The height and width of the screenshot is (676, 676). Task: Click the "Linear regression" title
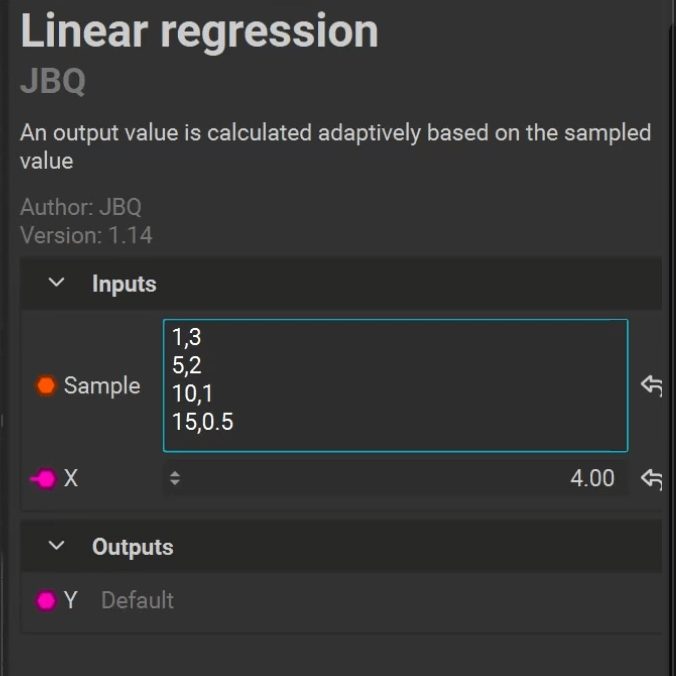(x=199, y=32)
